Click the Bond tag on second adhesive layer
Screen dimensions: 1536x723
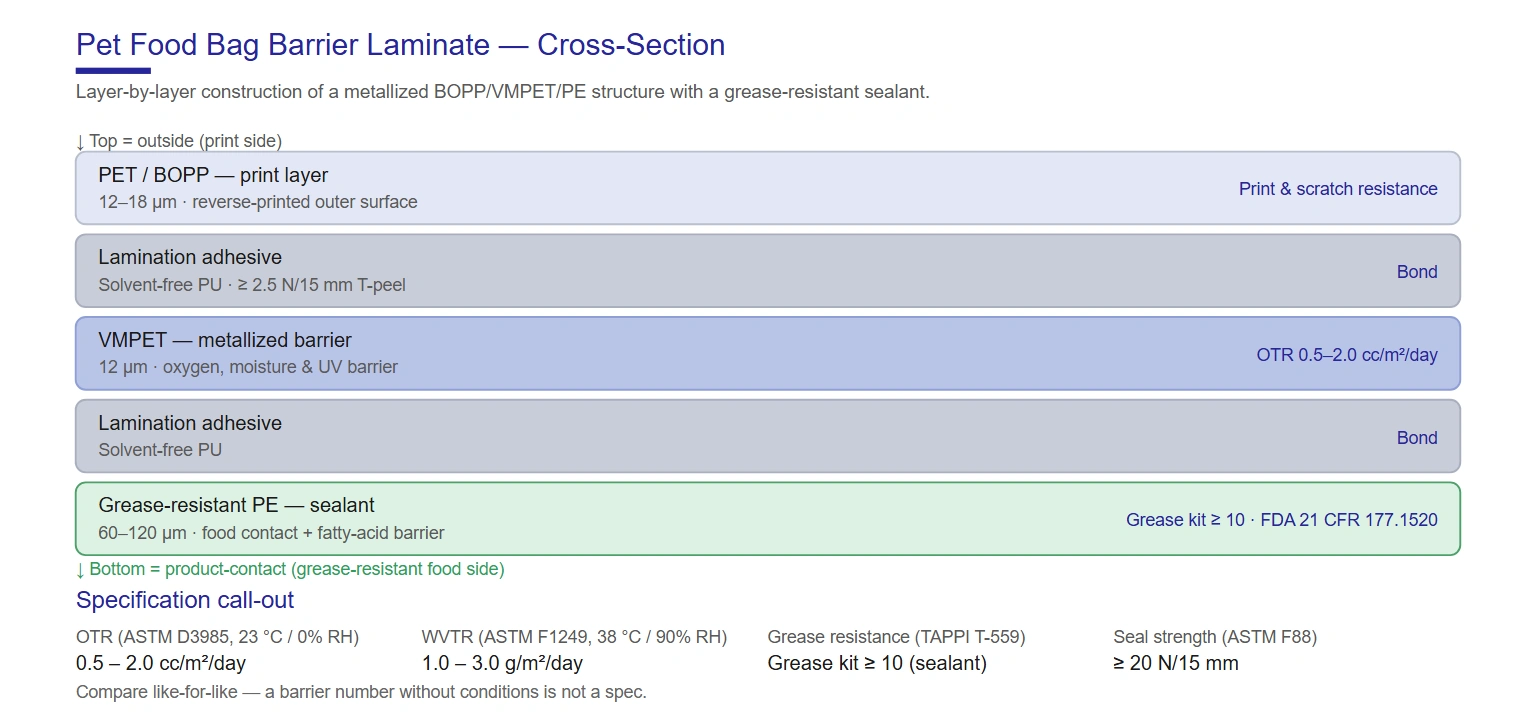coord(1417,438)
